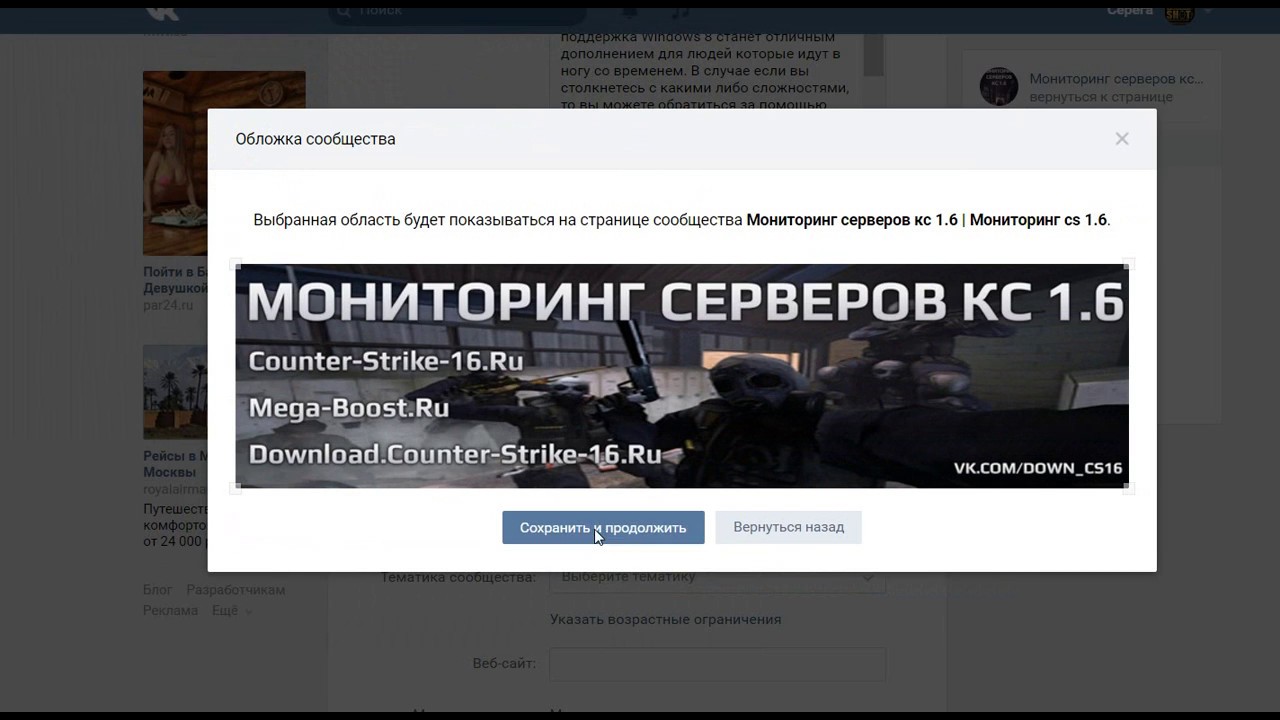Screen dimensions: 1280x720
Task: Click the community avatar in right sidebar
Action: click(x=999, y=87)
